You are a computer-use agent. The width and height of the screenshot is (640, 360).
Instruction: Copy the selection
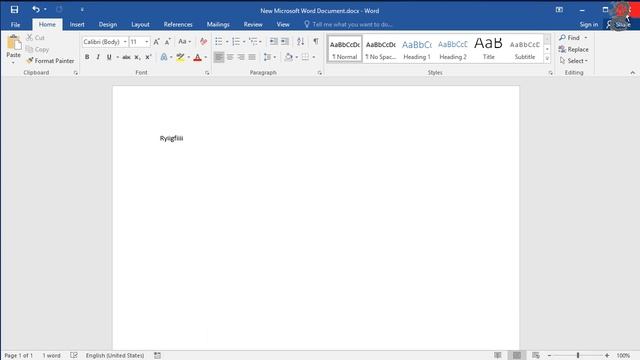[x=37, y=49]
